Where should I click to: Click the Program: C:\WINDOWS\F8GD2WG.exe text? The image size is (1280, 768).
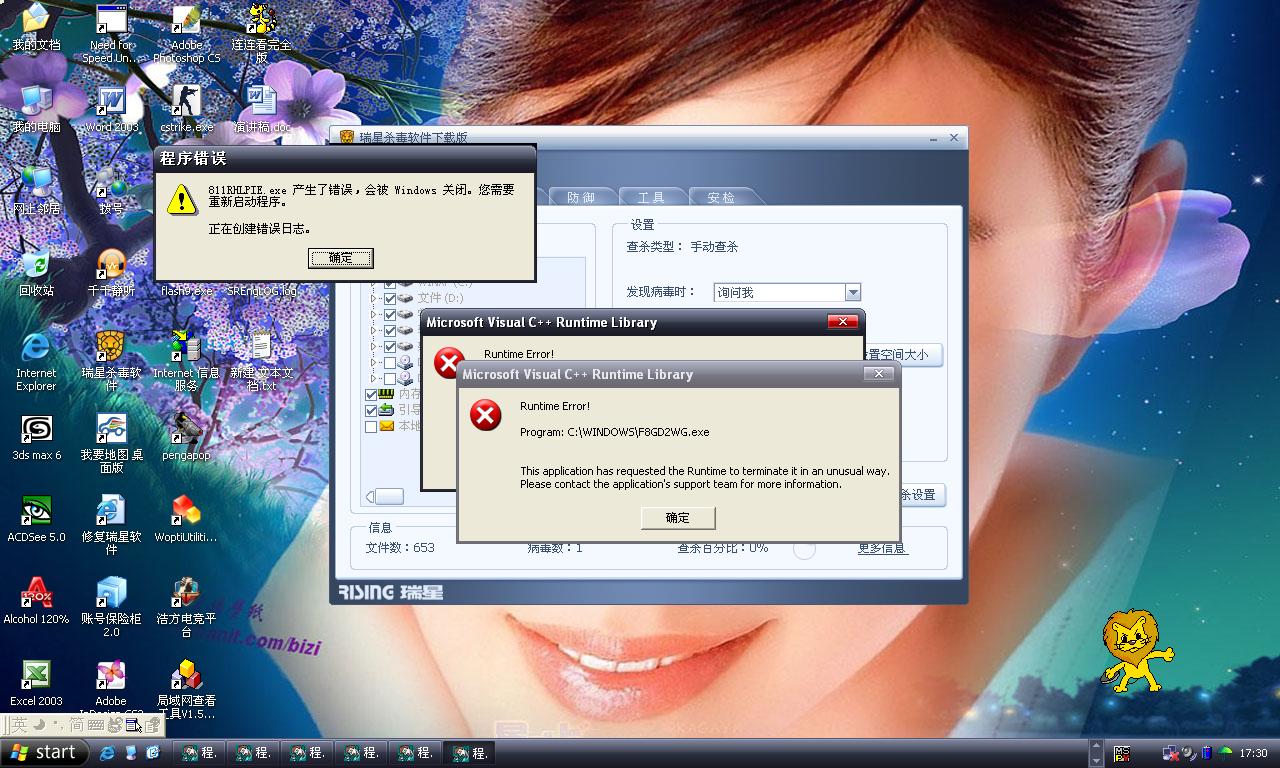click(x=615, y=432)
